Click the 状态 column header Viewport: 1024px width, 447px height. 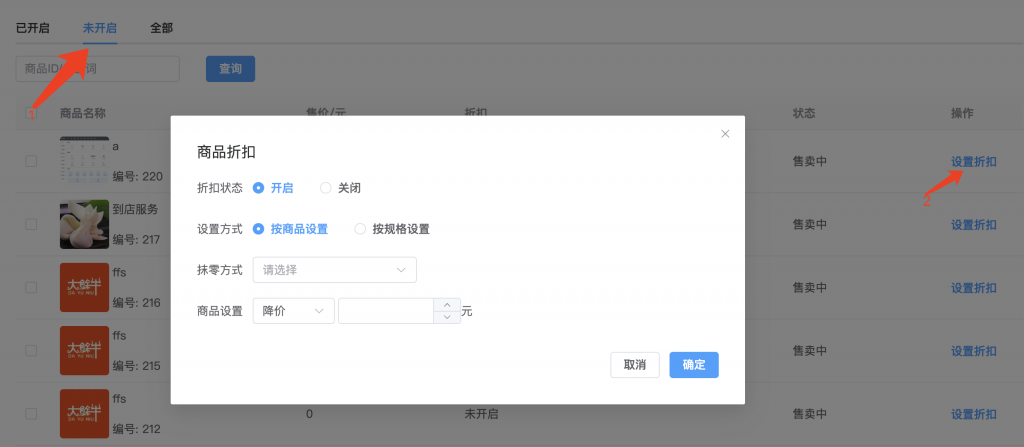(x=804, y=113)
